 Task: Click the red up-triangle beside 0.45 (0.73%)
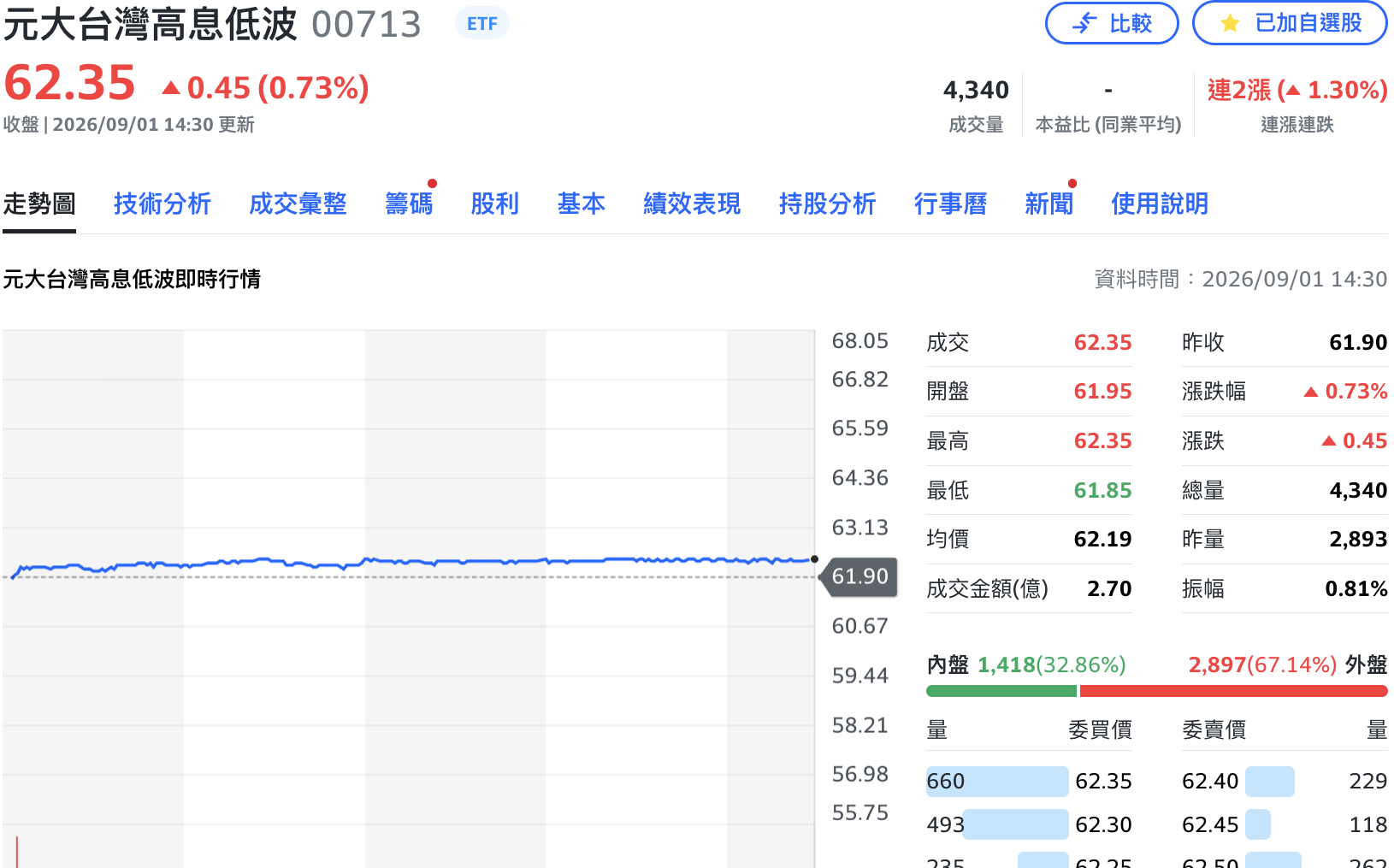[171, 87]
